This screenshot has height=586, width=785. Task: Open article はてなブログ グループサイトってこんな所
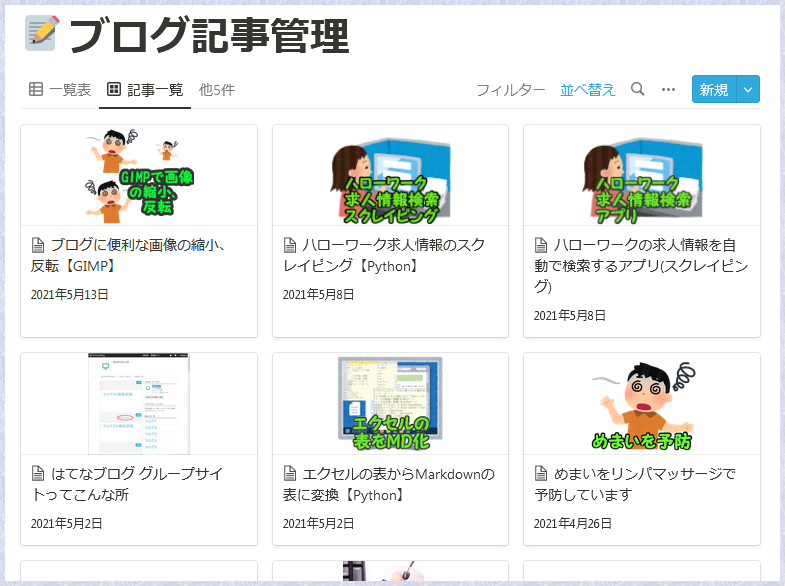pyautogui.click(x=127, y=484)
